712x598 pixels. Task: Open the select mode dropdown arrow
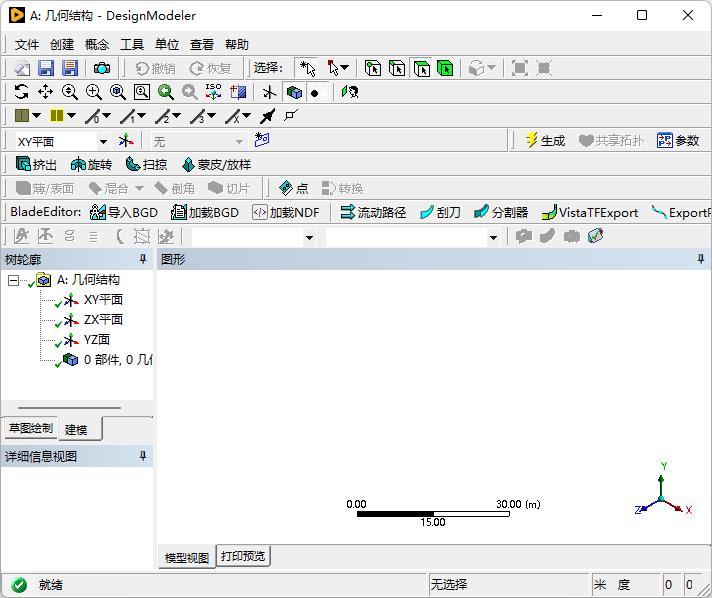point(345,68)
